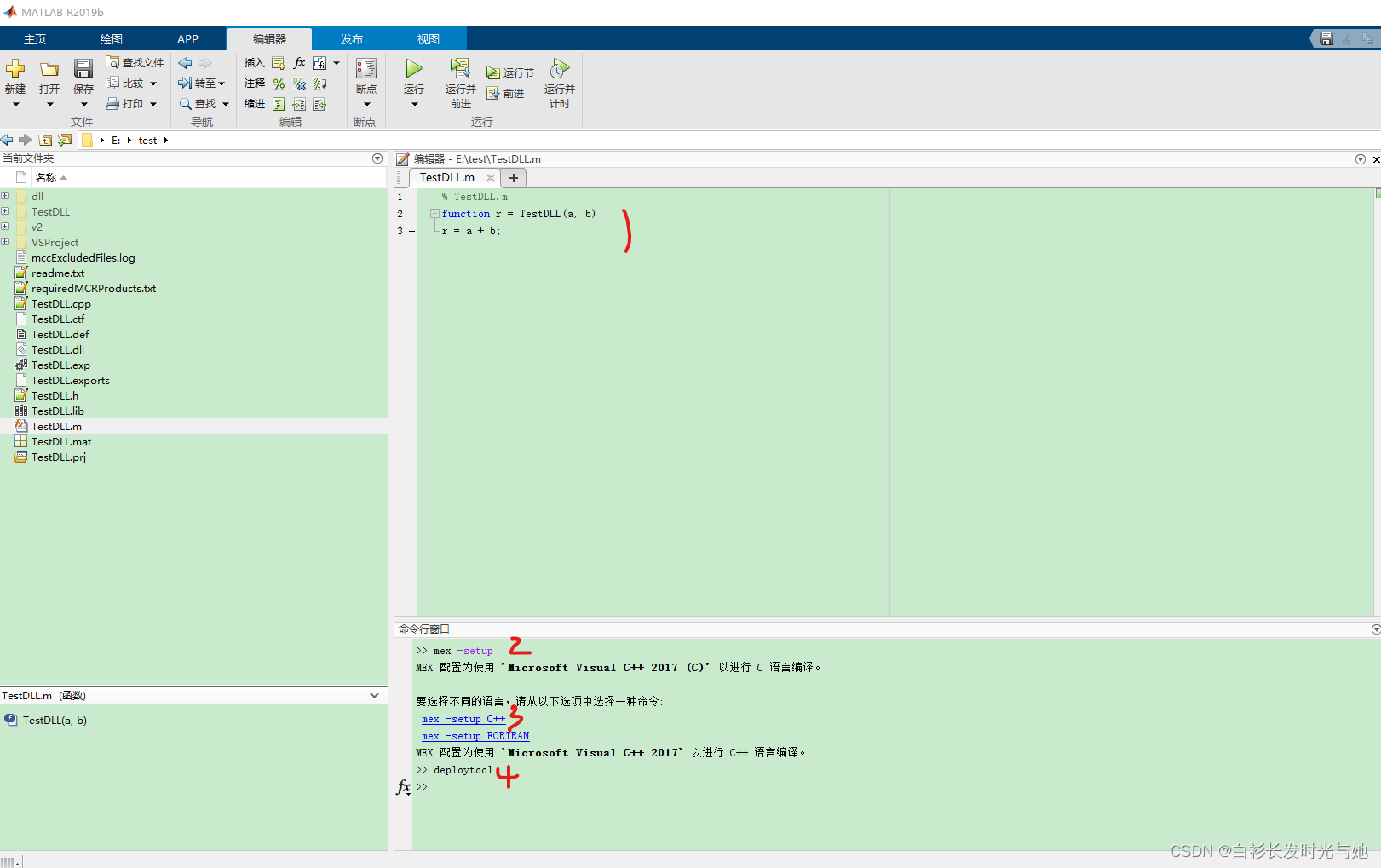Click the mex -setup C++ link

(x=463, y=719)
